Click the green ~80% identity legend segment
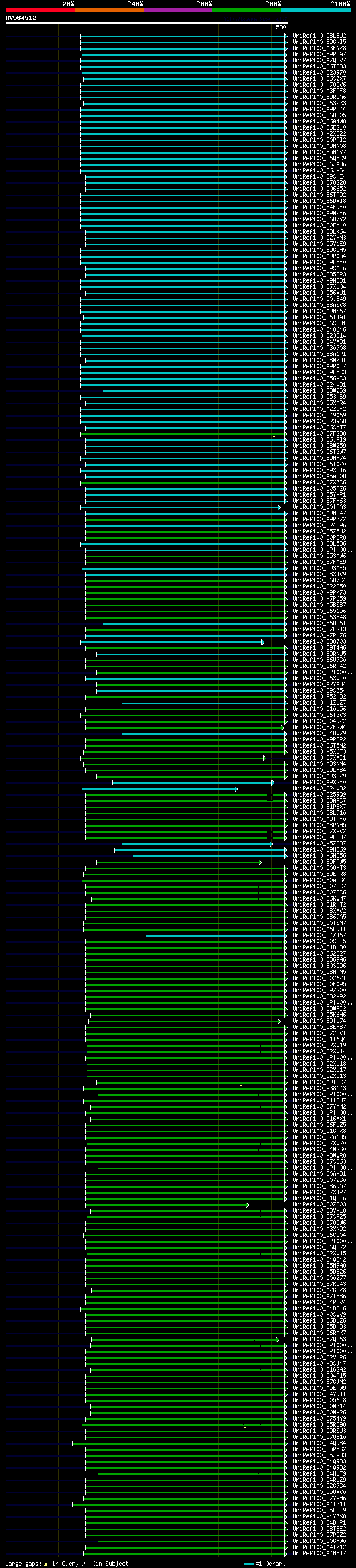 247,10
